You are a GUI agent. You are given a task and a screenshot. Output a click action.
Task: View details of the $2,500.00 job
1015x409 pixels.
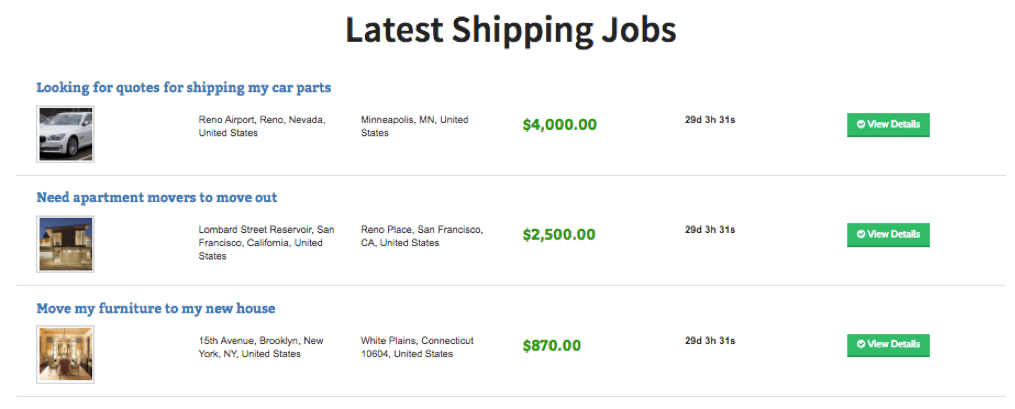[x=888, y=234]
